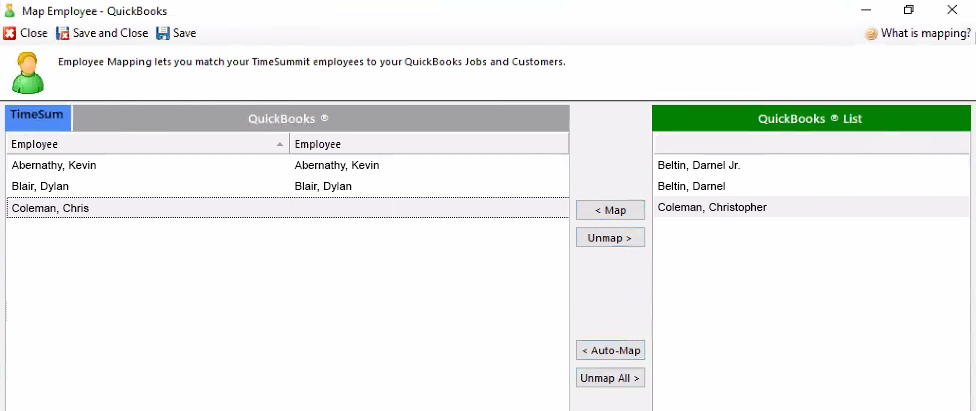Click the Unmap > button
Image resolution: width=976 pixels, height=411 pixels.
[610, 238]
